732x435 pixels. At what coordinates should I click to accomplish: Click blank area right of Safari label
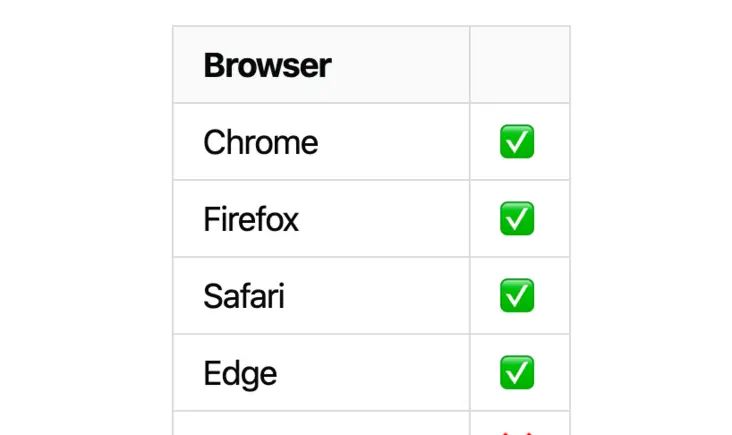(x=380, y=296)
